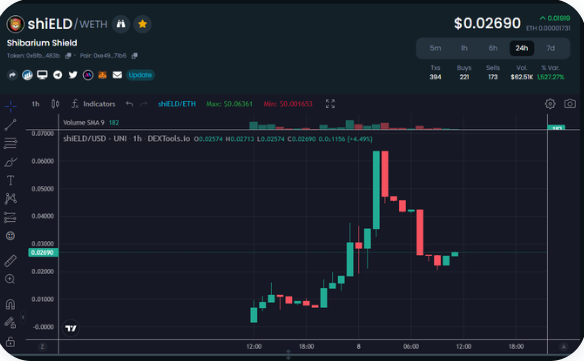Open the timezone Z button

[x=42, y=347]
